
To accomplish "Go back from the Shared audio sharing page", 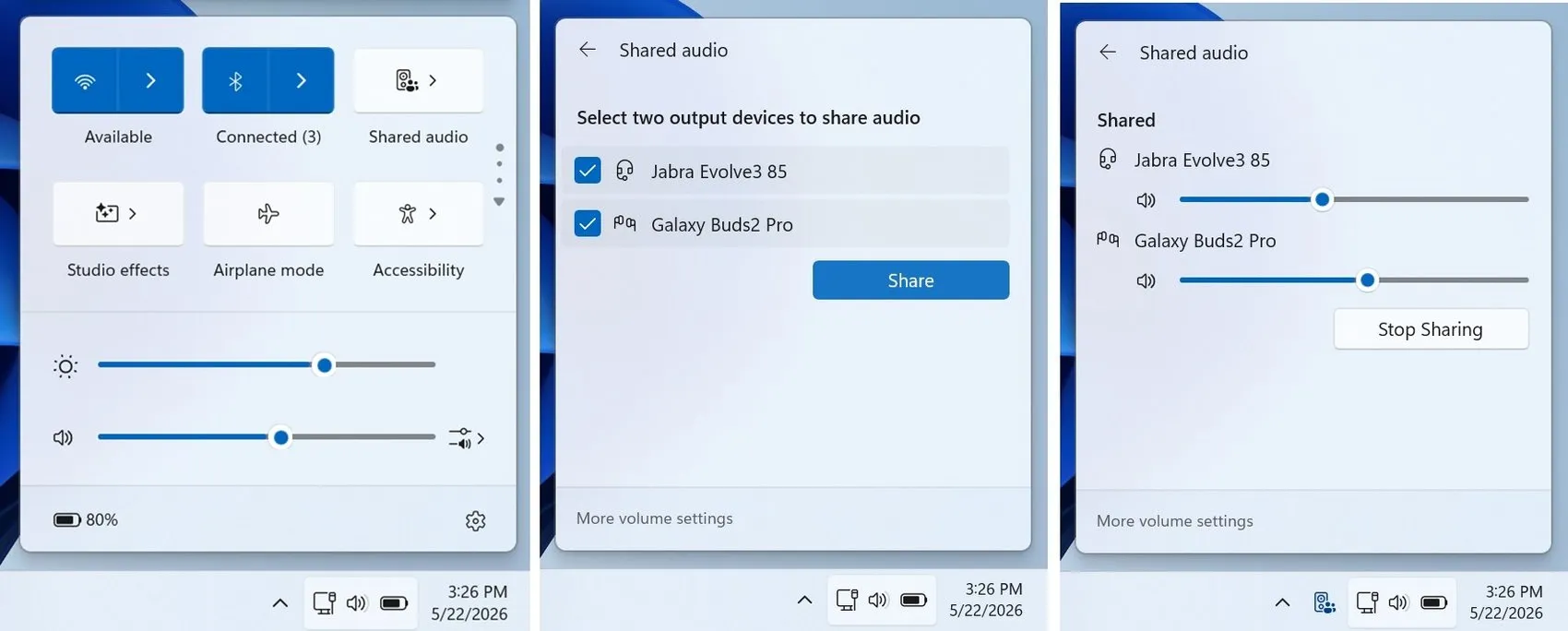I will click(1108, 53).
